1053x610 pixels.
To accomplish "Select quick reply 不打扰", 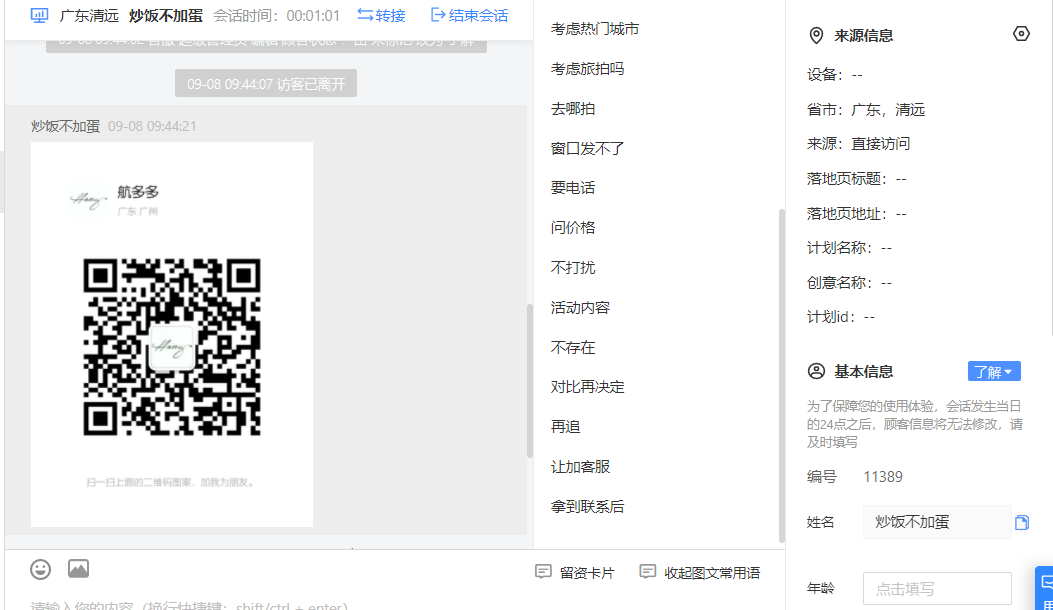I will tap(573, 267).
